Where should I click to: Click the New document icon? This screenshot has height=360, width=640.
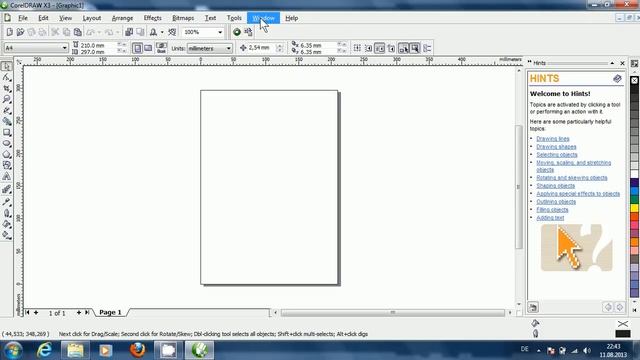pyautogui.click(x=9, y=32)
